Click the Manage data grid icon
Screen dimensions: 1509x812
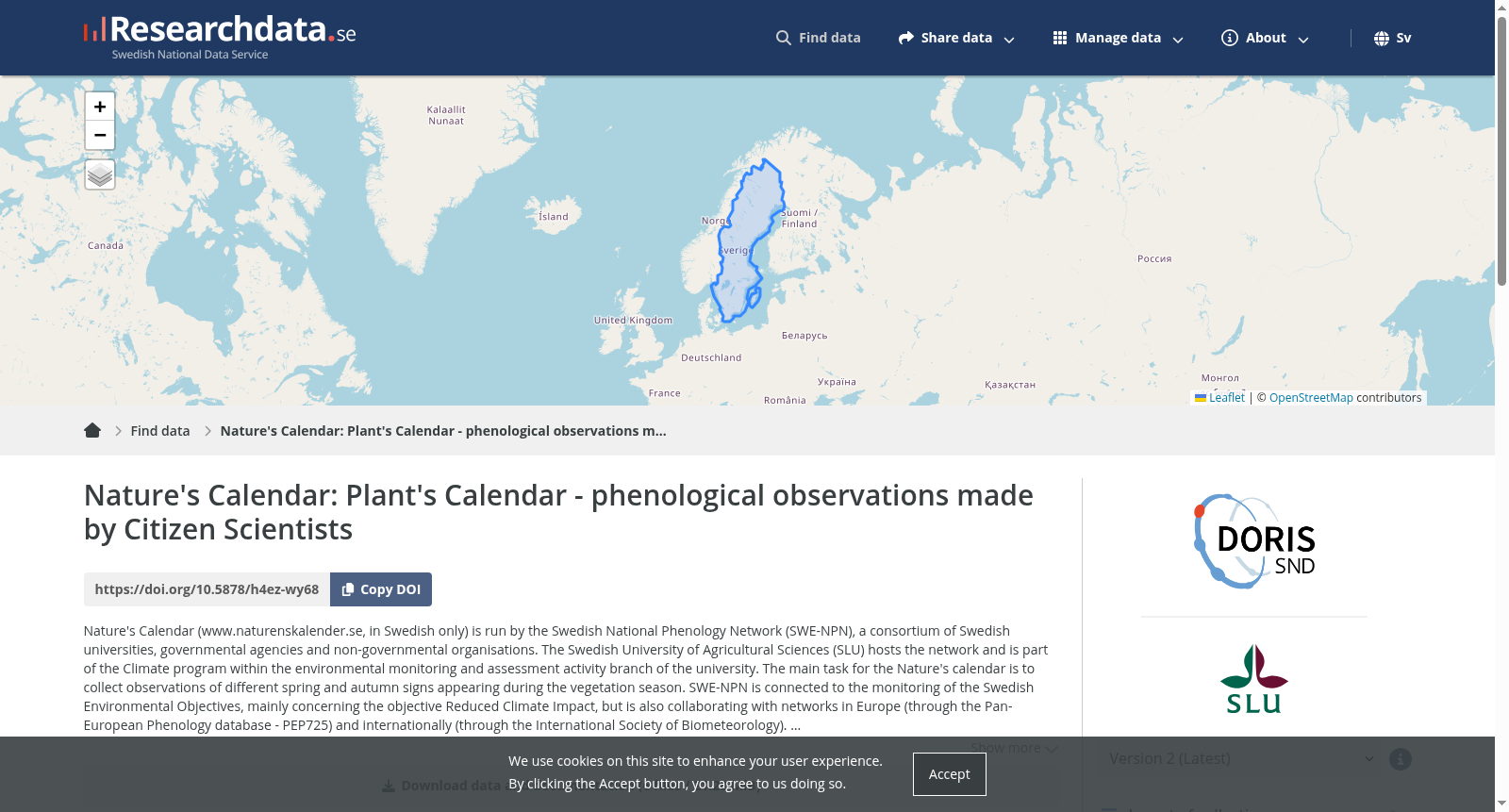(x=1060, y=38)
